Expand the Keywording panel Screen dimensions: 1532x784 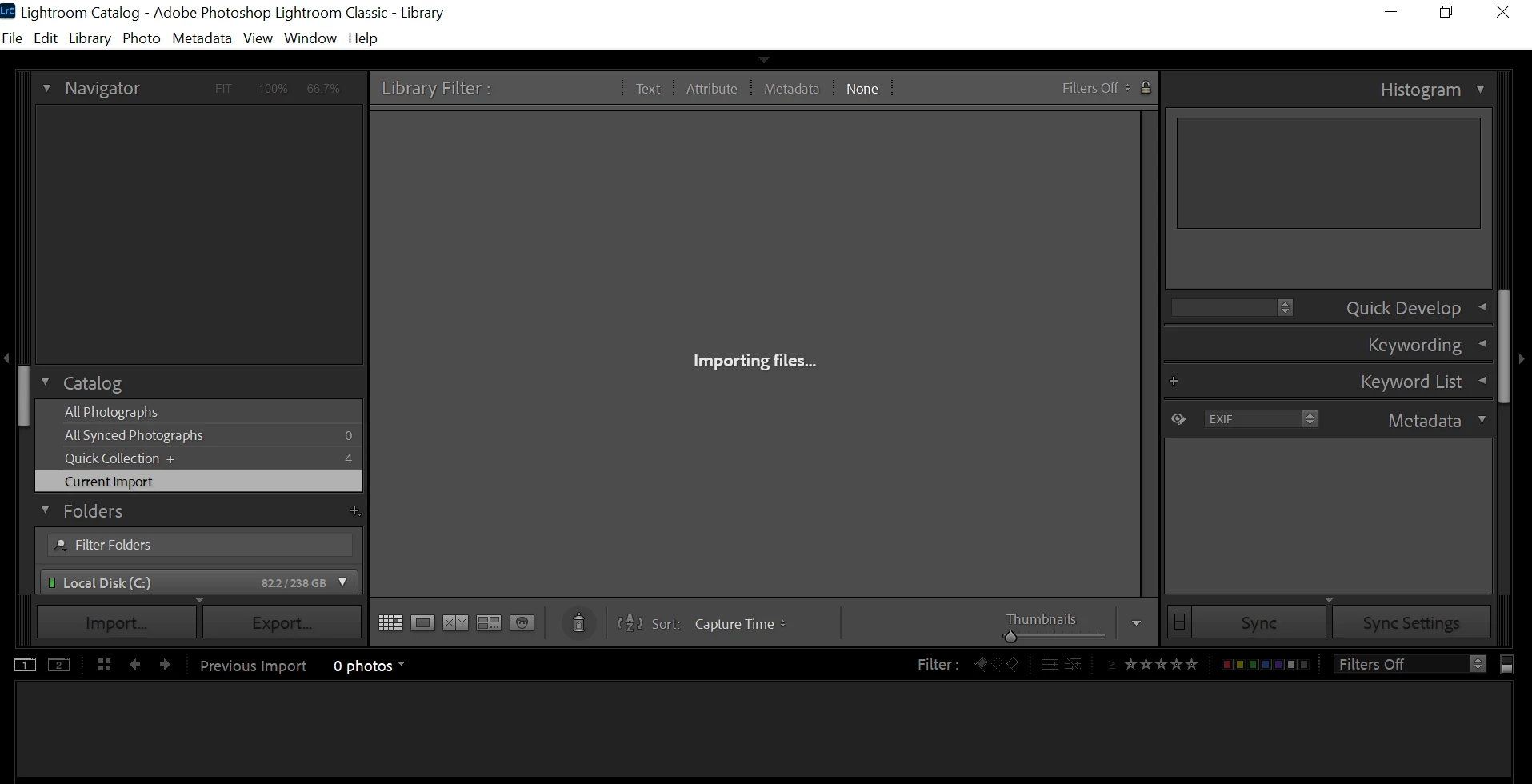1482,344
